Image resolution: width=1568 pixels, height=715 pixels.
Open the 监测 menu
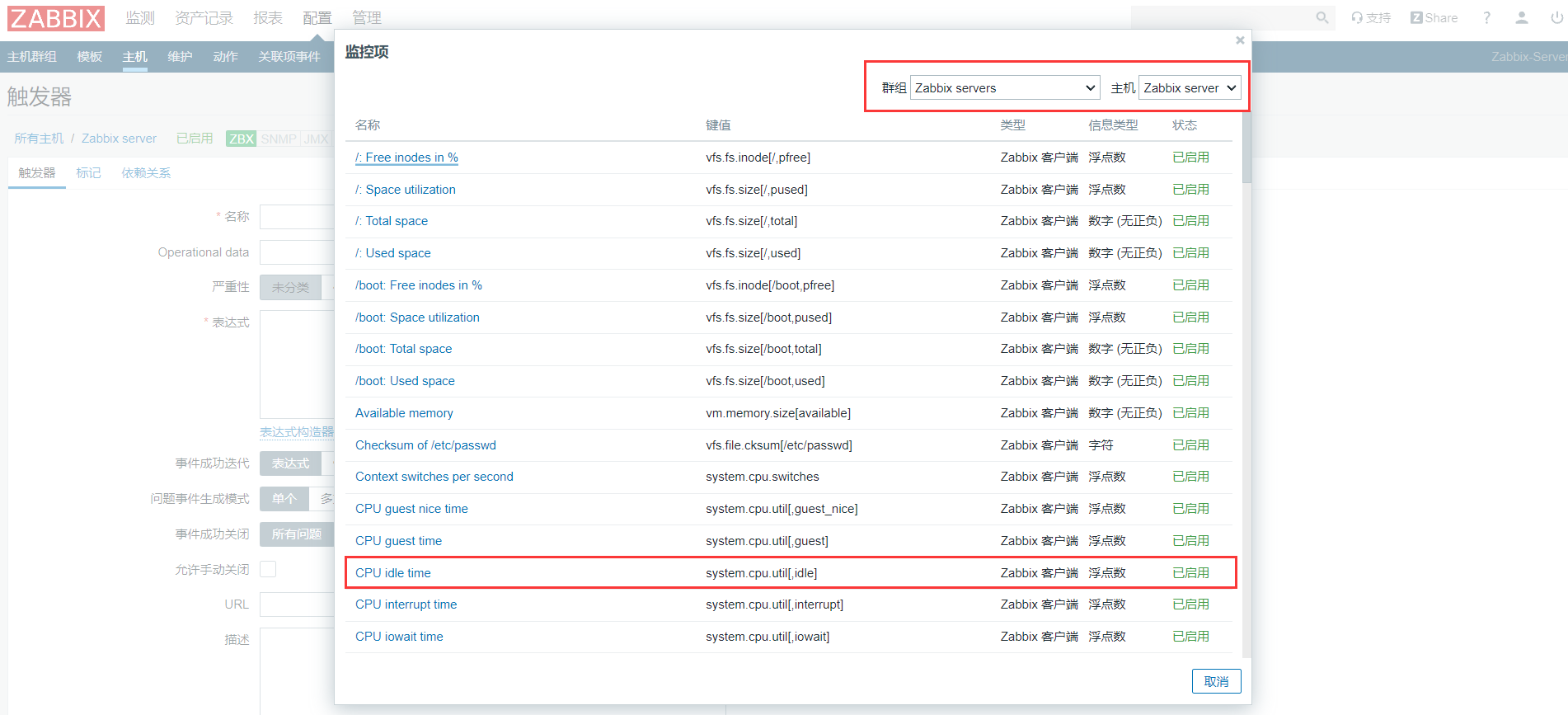(140, 17)
